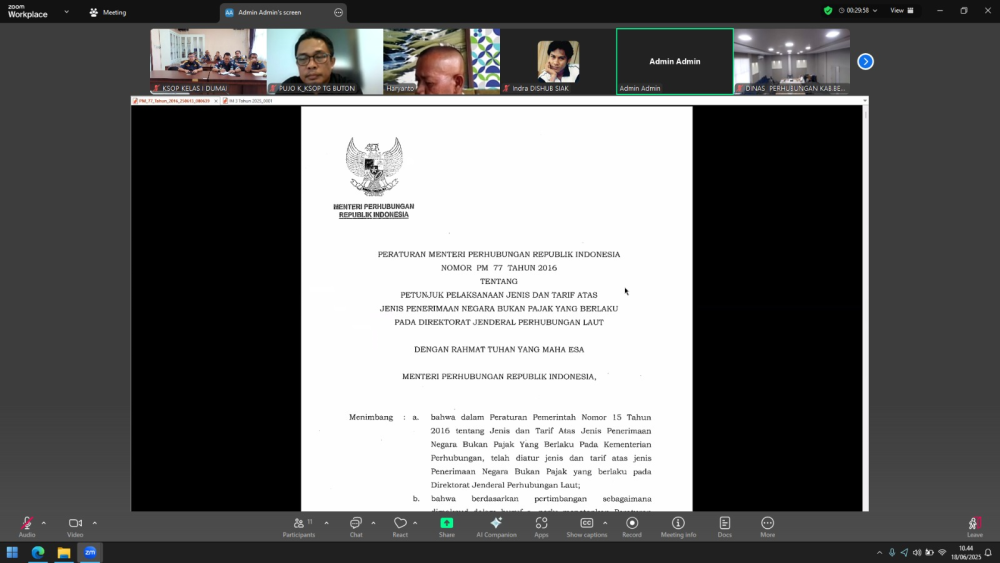This screenshot has height=563, width=1000.
Task: Open the Wi-Fi network flyout
Action: click(942, 553)
